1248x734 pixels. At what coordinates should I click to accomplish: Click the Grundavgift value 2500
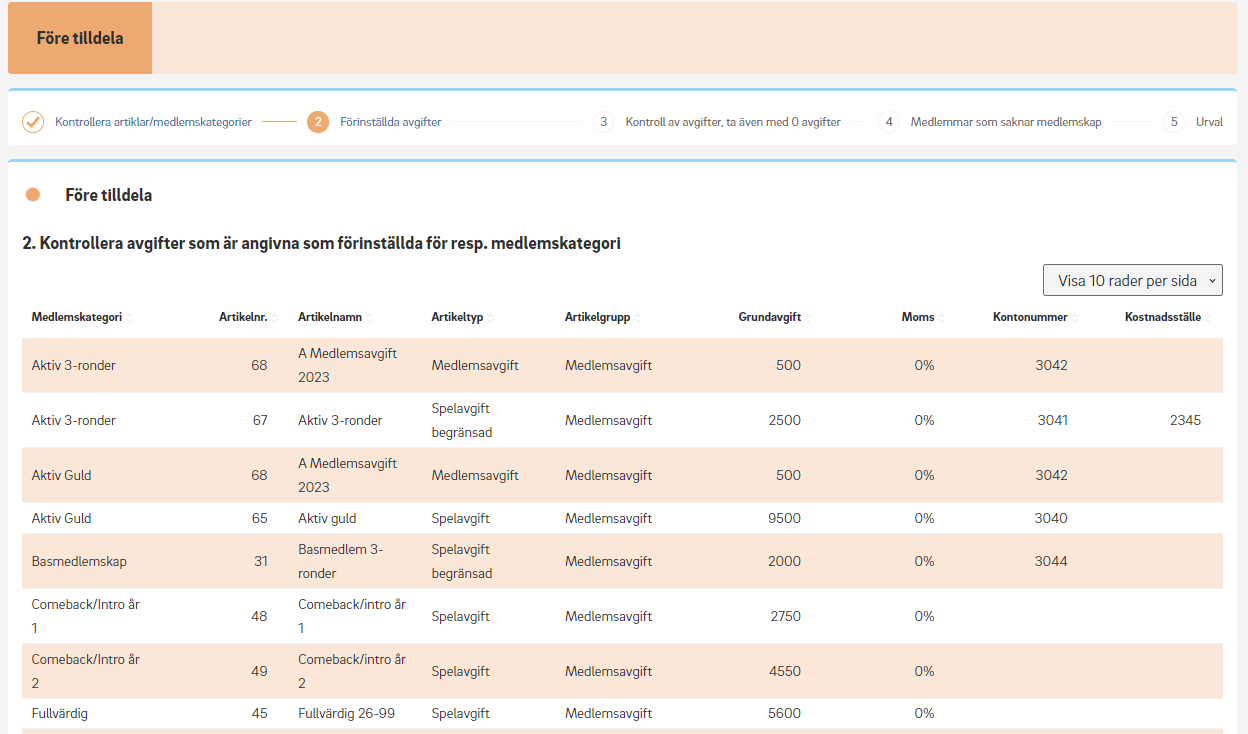[785, 421]
